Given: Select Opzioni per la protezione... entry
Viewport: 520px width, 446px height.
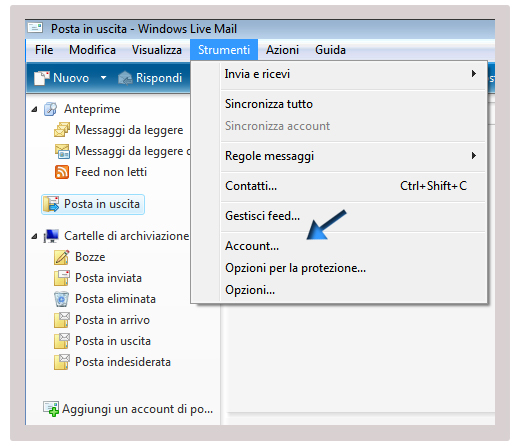Looking at the screenshot, I should pos(295,268).
